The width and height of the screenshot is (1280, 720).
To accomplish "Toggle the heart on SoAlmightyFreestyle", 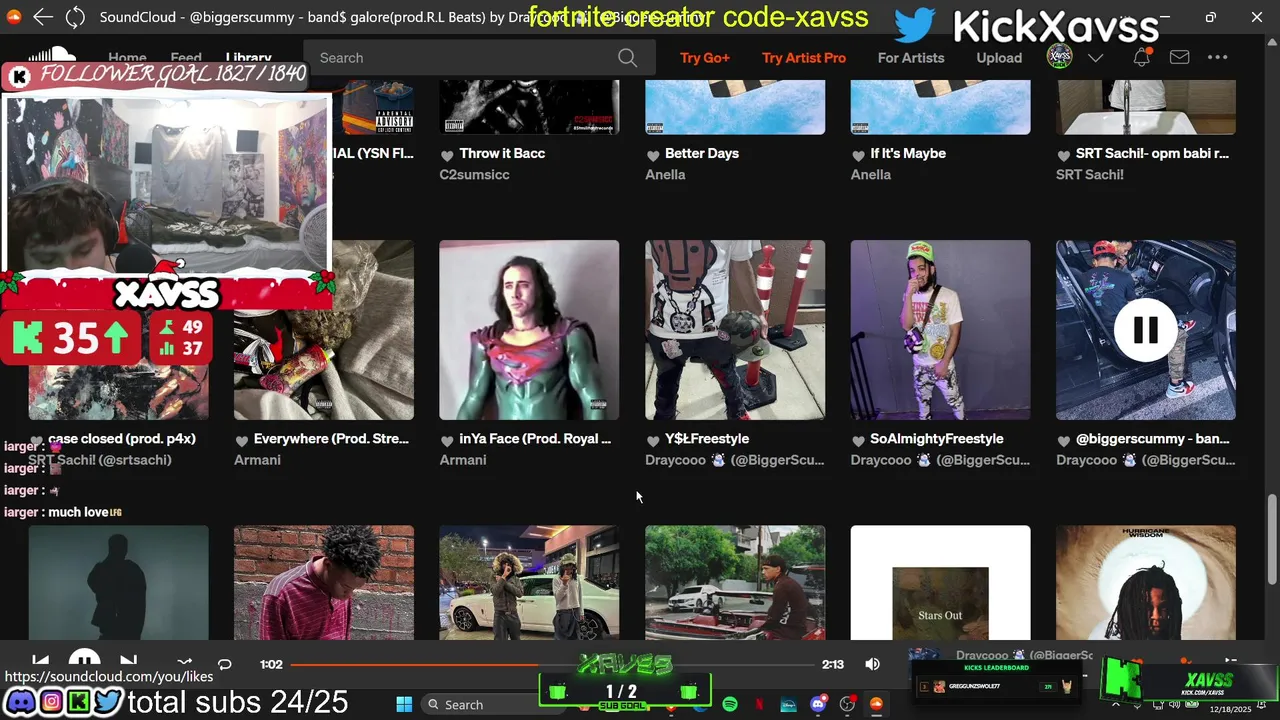I will [858, 440].
